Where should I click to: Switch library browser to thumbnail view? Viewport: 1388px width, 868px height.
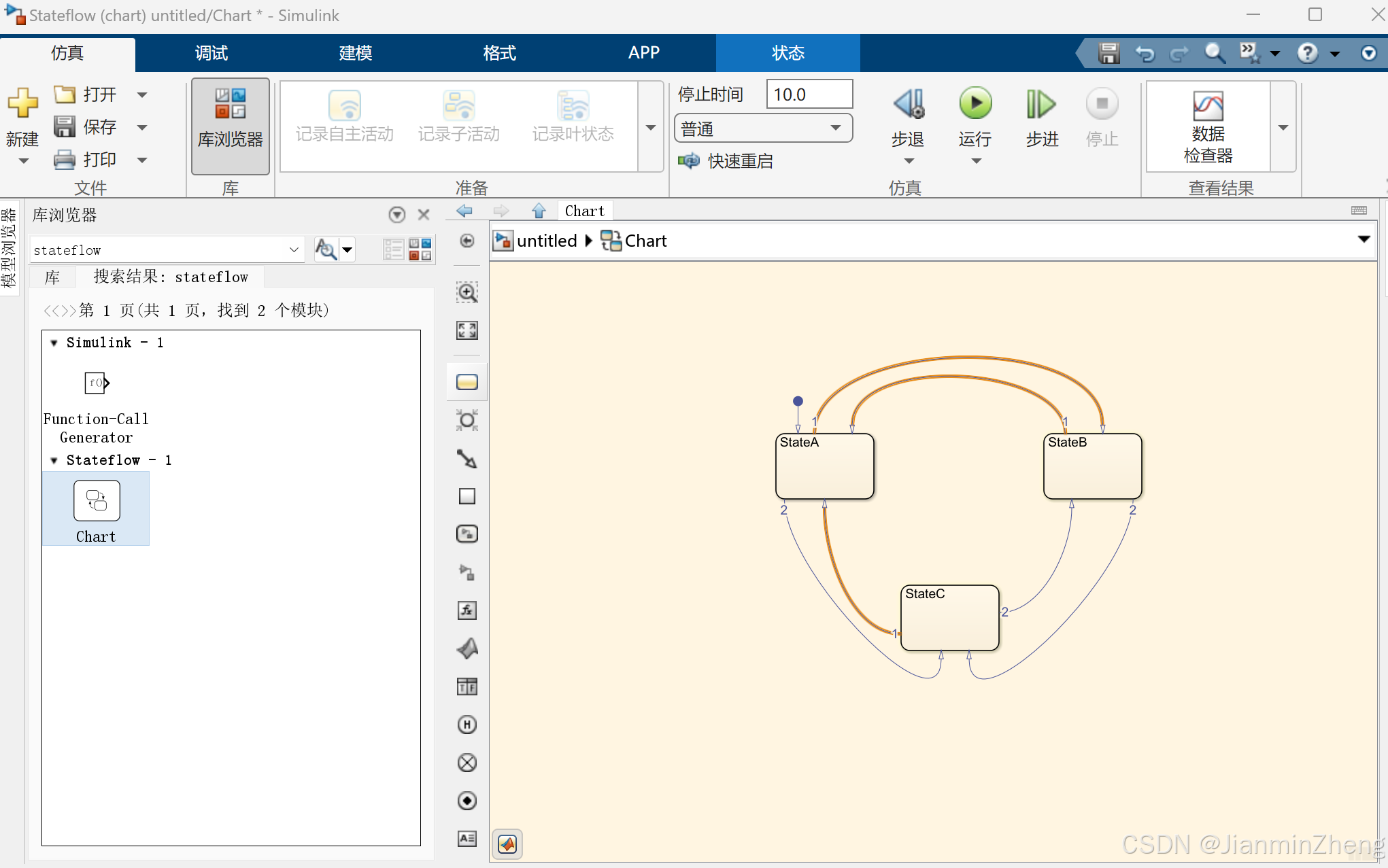tap(420, 249)
